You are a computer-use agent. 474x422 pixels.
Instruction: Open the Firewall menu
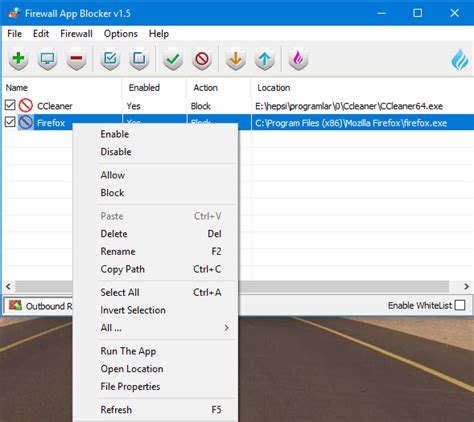76,34
